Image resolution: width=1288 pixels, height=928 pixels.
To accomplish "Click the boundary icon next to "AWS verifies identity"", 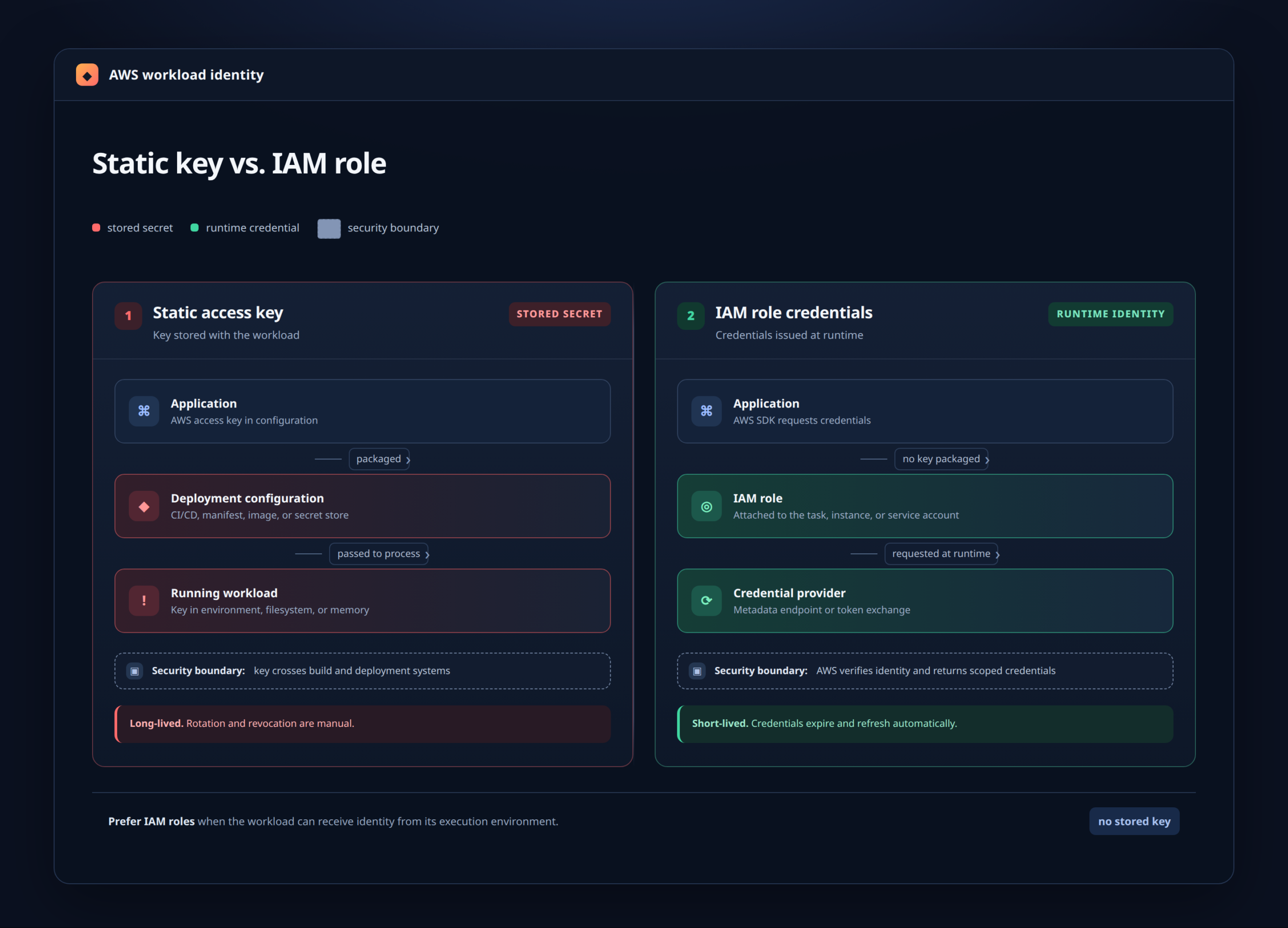I will coord(697,671).
